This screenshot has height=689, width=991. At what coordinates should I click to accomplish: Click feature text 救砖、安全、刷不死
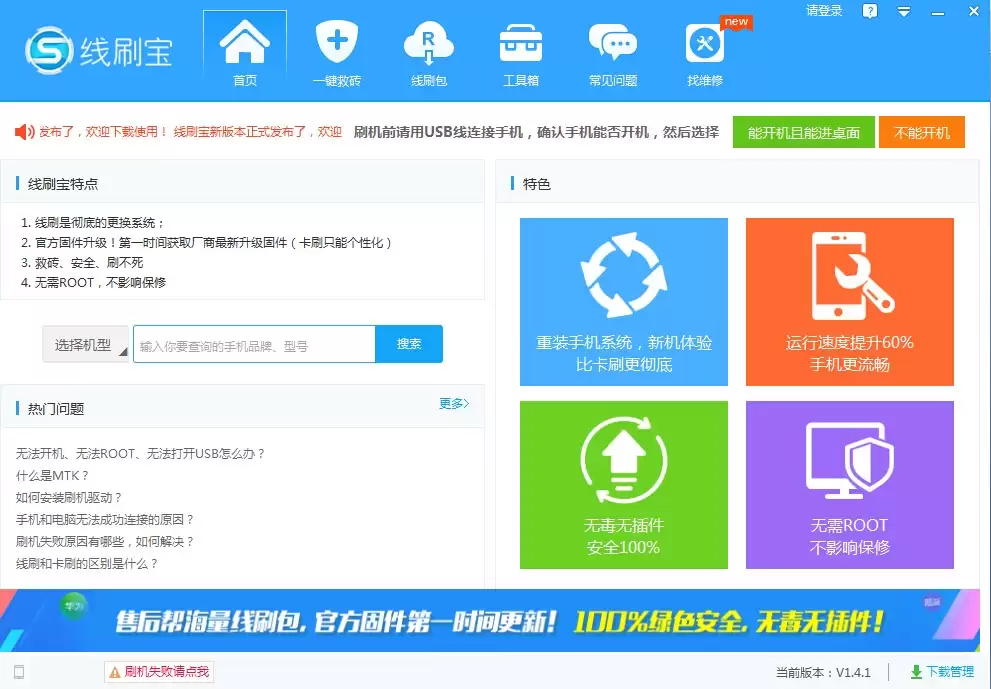point(82,262)
